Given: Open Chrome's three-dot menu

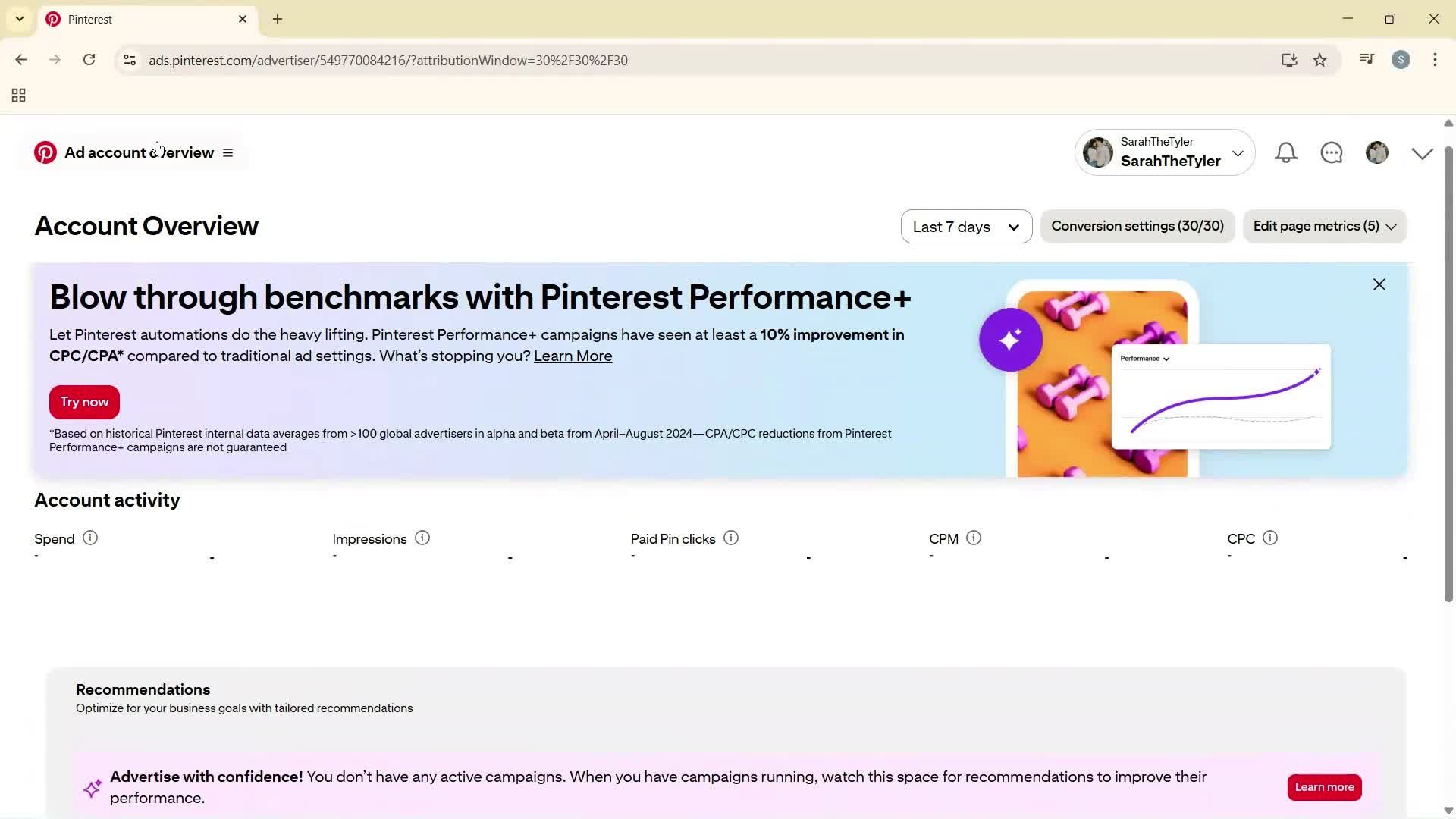Looking at the screenshot, I should click(1435, 60).
